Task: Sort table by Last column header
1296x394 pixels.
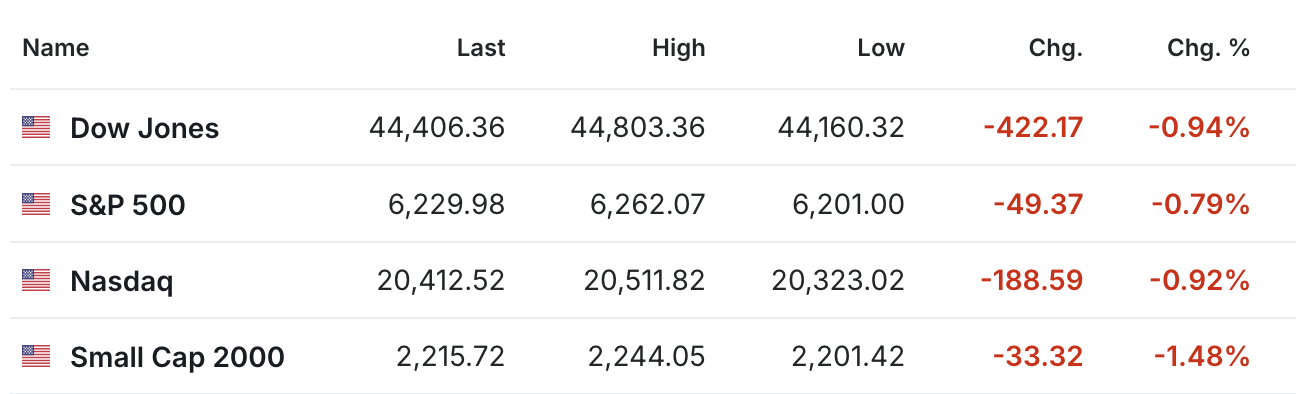Action: click(481, 47)
